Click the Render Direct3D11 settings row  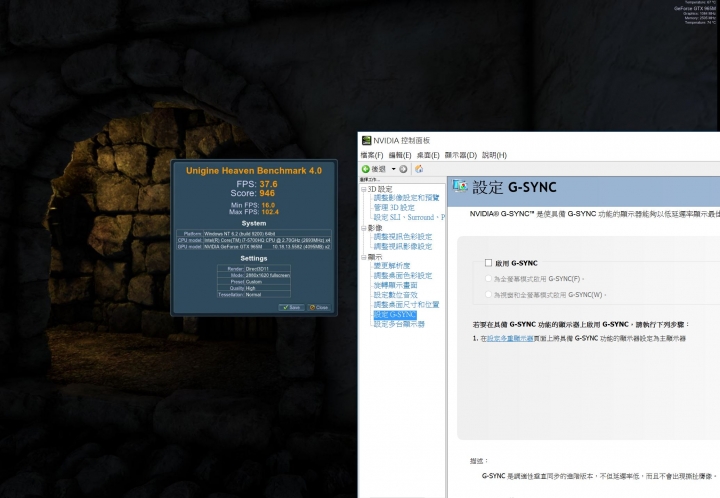(254, 269)
